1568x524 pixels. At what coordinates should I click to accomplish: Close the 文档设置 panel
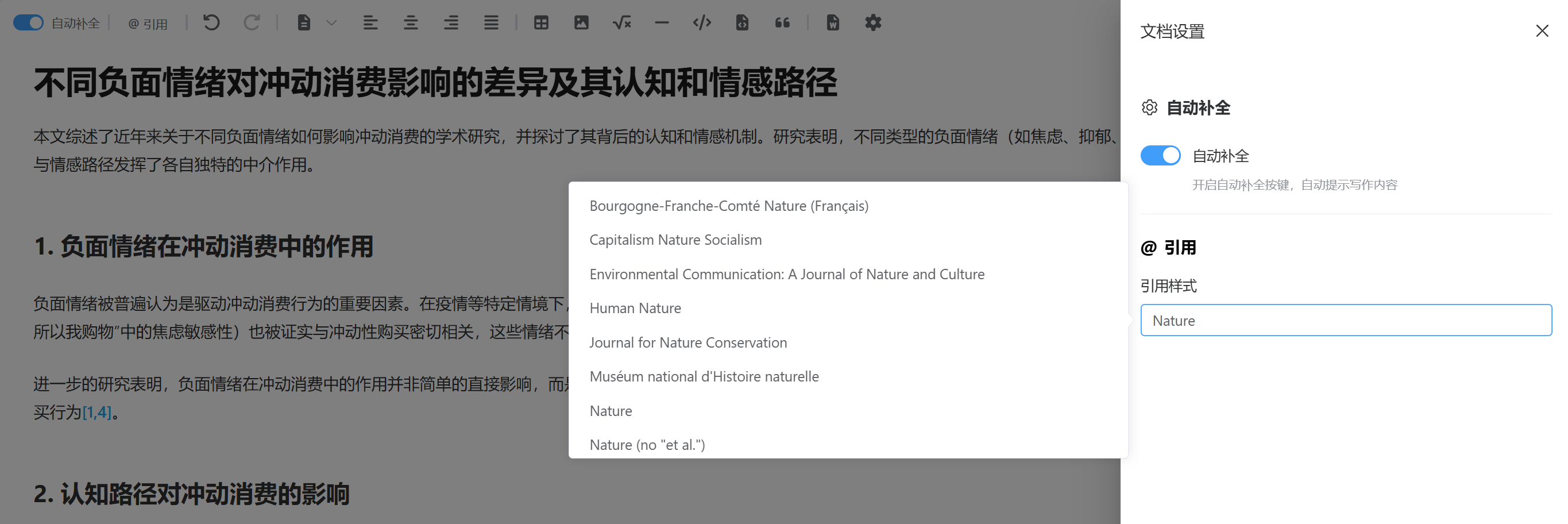(1541, 31)
